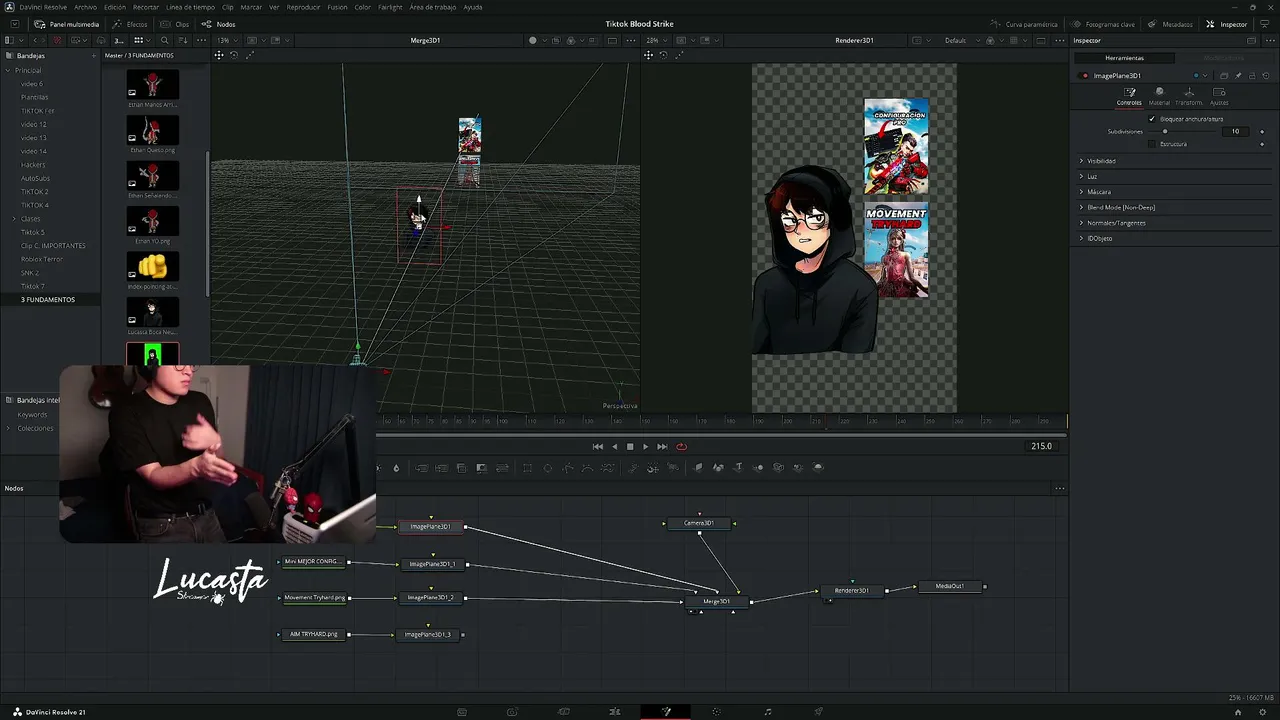1280x720 pixels.
Task: Open the Deliver page
Action: click(819, 712)
